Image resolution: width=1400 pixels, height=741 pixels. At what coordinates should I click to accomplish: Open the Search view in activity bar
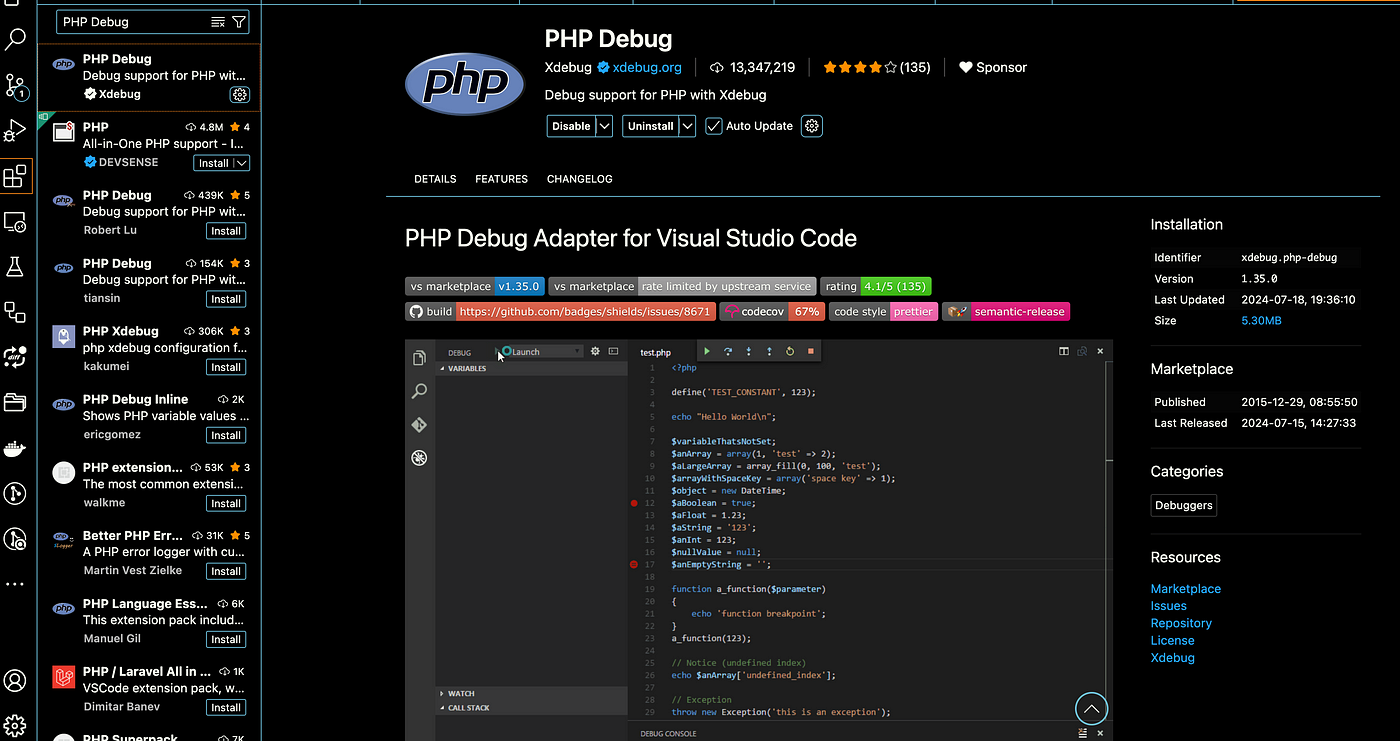pos(15,40)
